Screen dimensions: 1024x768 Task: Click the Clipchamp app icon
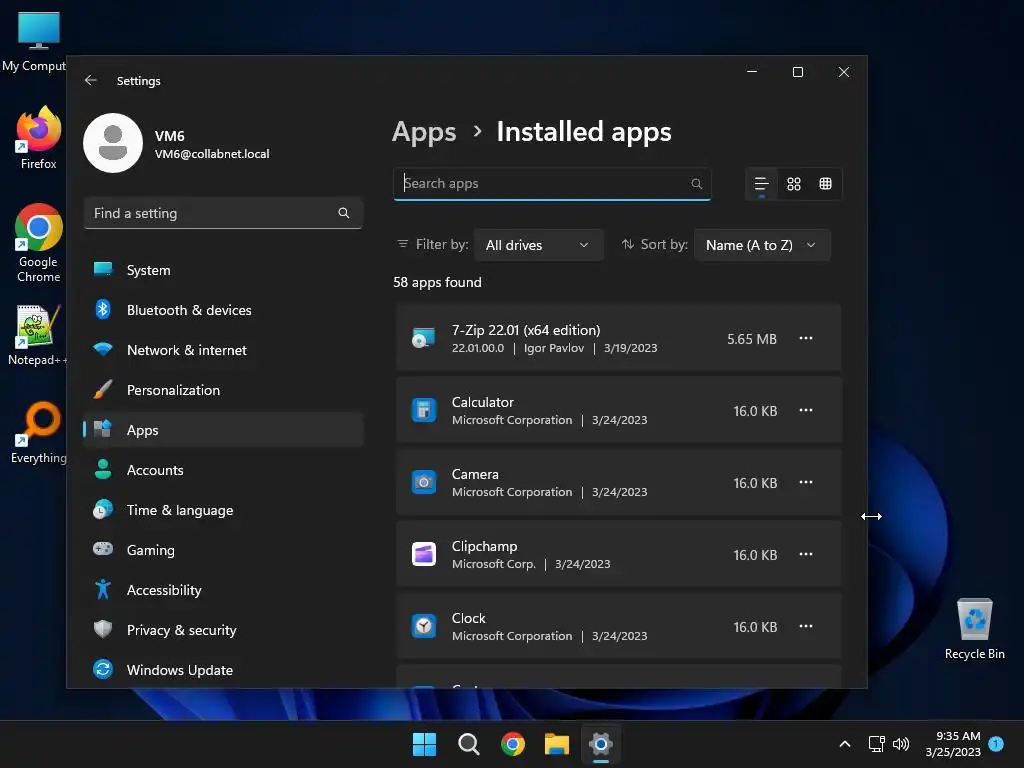click(423, 554)
